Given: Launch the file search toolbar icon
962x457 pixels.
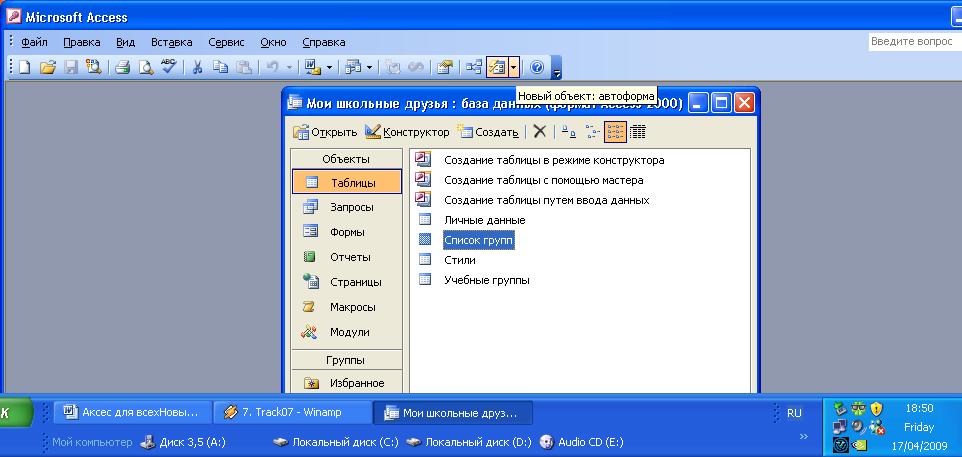Looking at the screenshot, I should 93,67.
